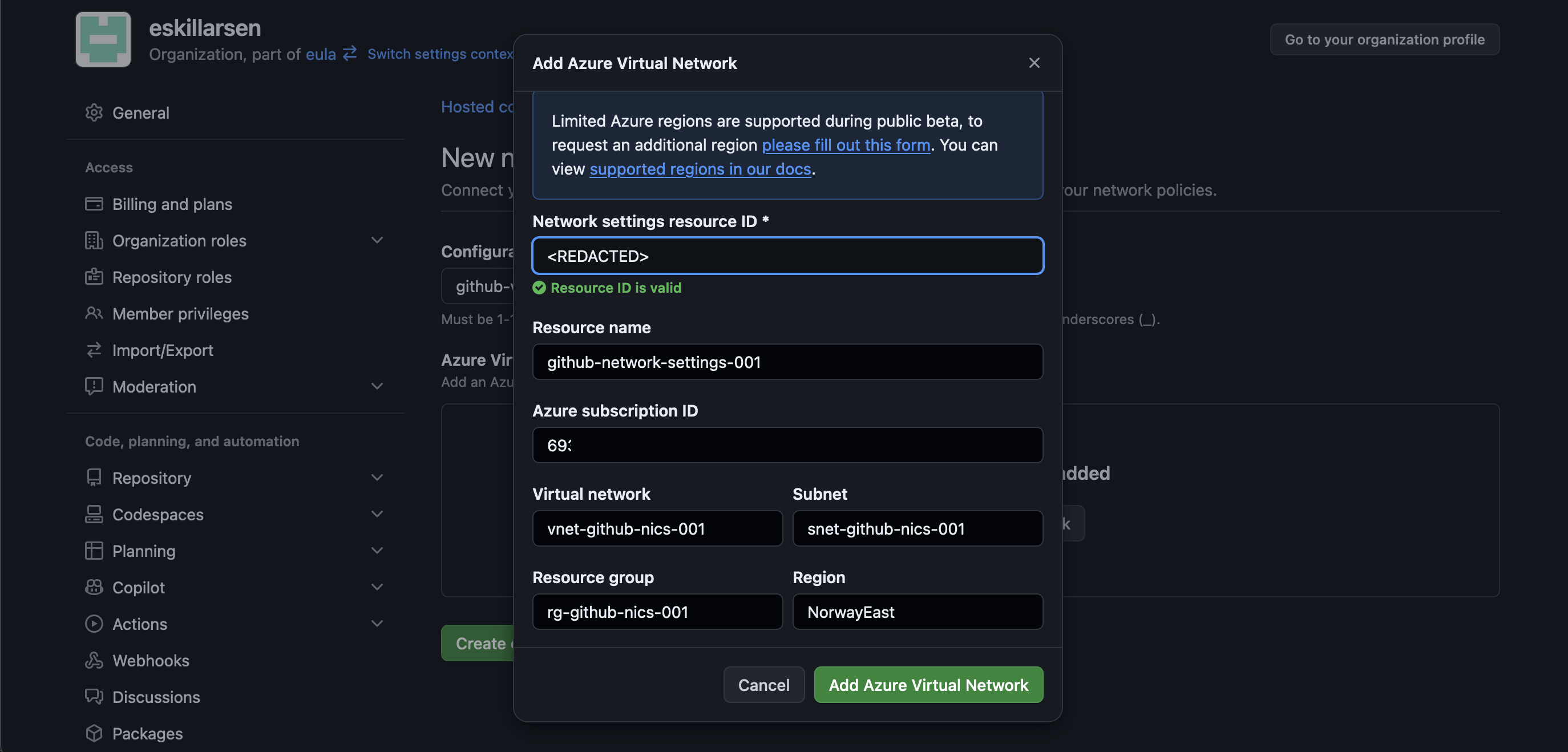This screenshot has height=752, width=1568.
Task: Cancel the Azure Virtual Network dialog
Action: coord(764,685)
